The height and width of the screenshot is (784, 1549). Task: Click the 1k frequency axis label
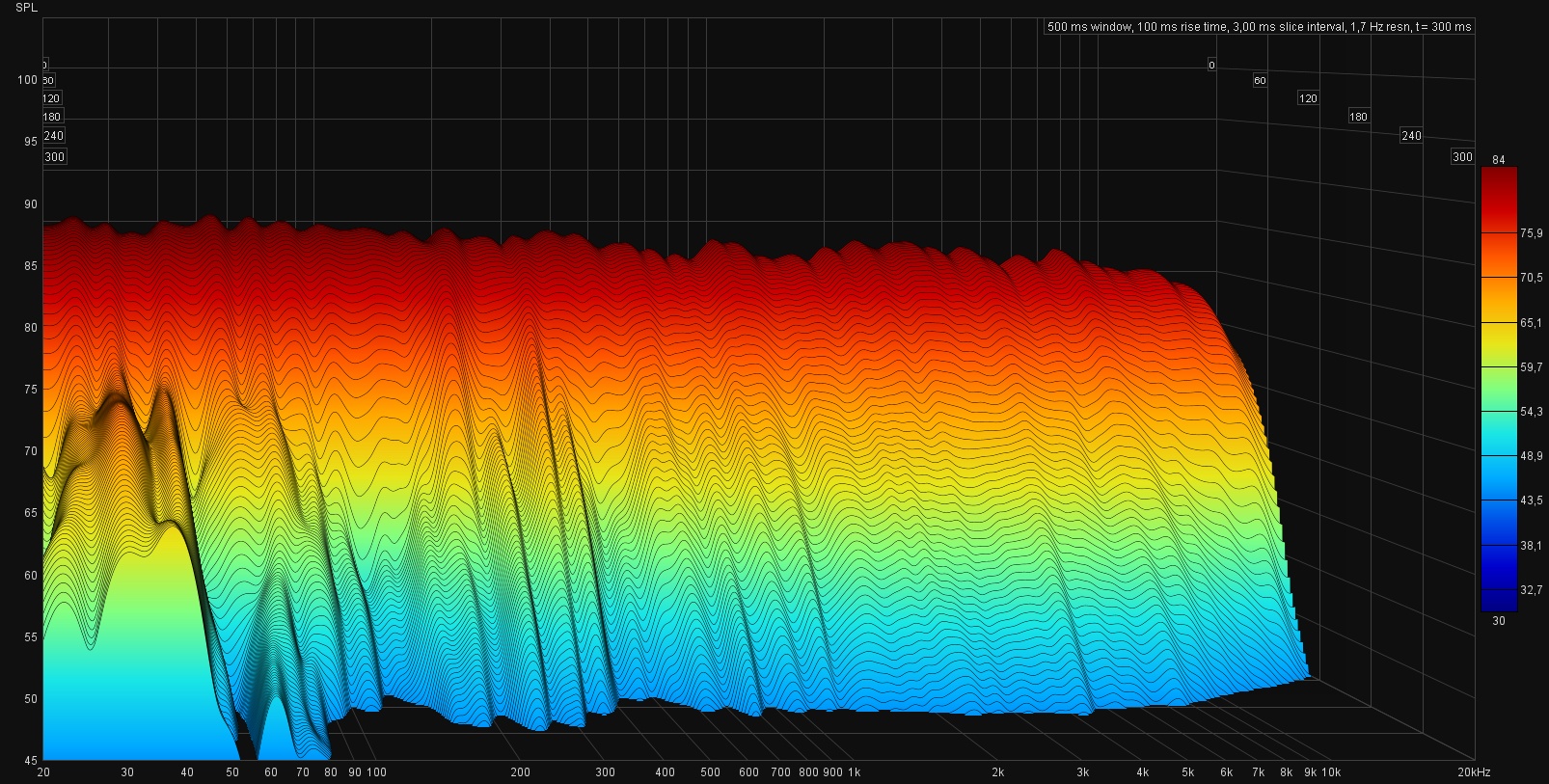point(854,772)
